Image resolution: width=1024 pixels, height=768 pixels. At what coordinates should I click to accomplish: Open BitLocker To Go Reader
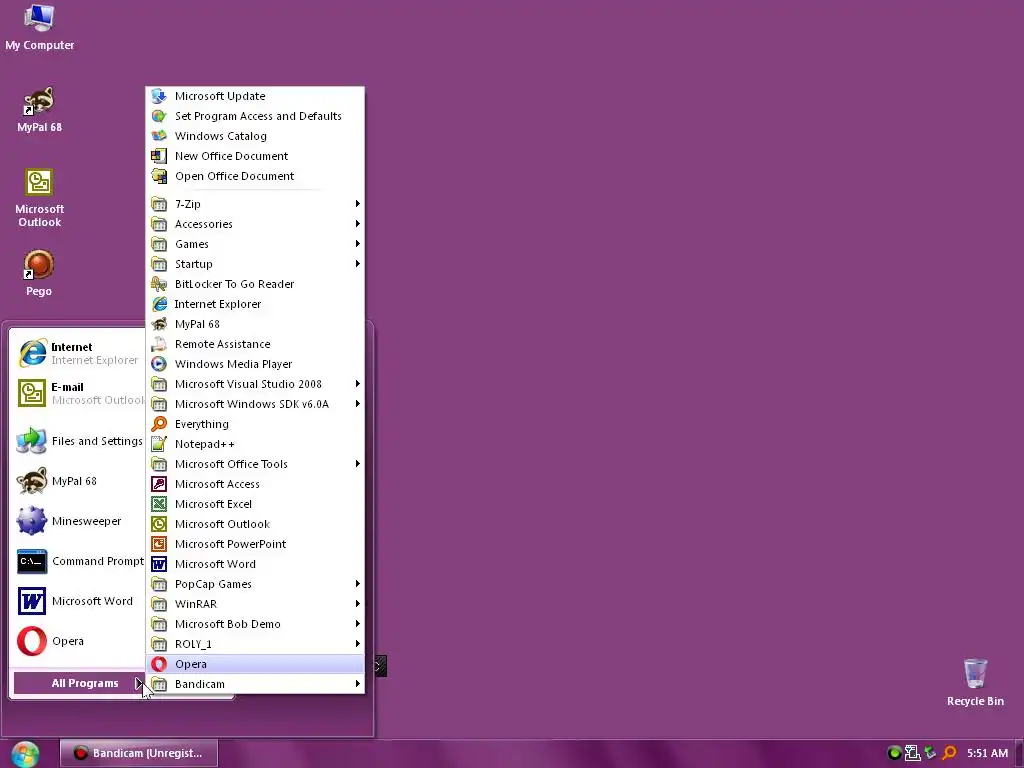click(x=255, y=284)
